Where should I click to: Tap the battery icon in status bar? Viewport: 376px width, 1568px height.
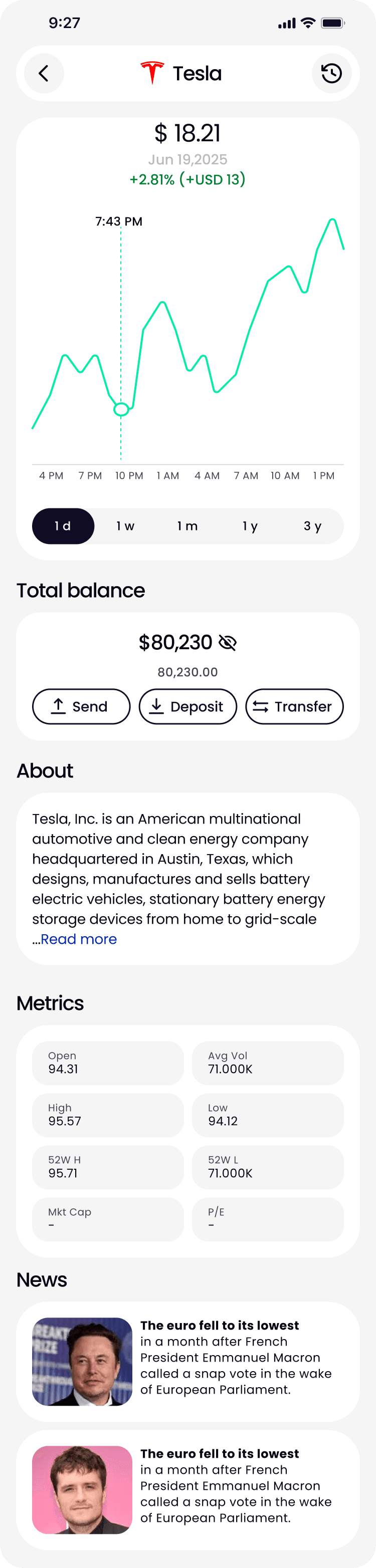332,23
